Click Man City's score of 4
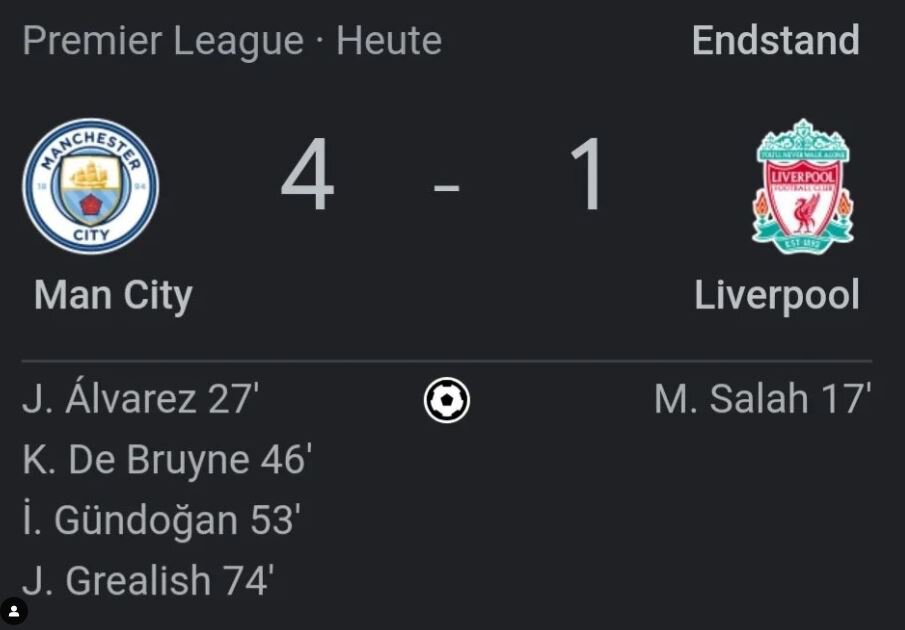905x630 pixels. [307, 174]
